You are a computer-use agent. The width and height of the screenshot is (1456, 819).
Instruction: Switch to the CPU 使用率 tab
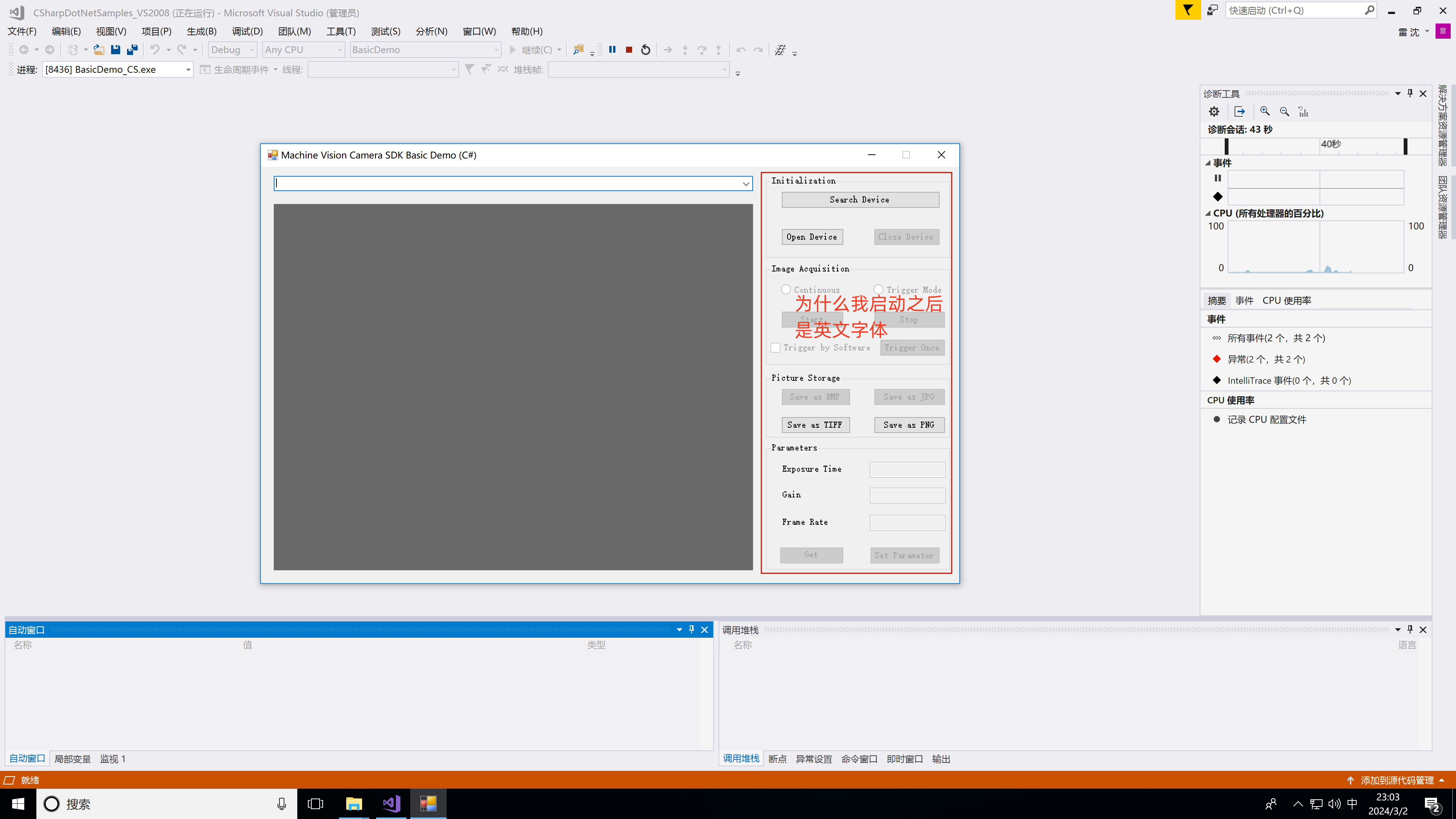[1287, 300]
